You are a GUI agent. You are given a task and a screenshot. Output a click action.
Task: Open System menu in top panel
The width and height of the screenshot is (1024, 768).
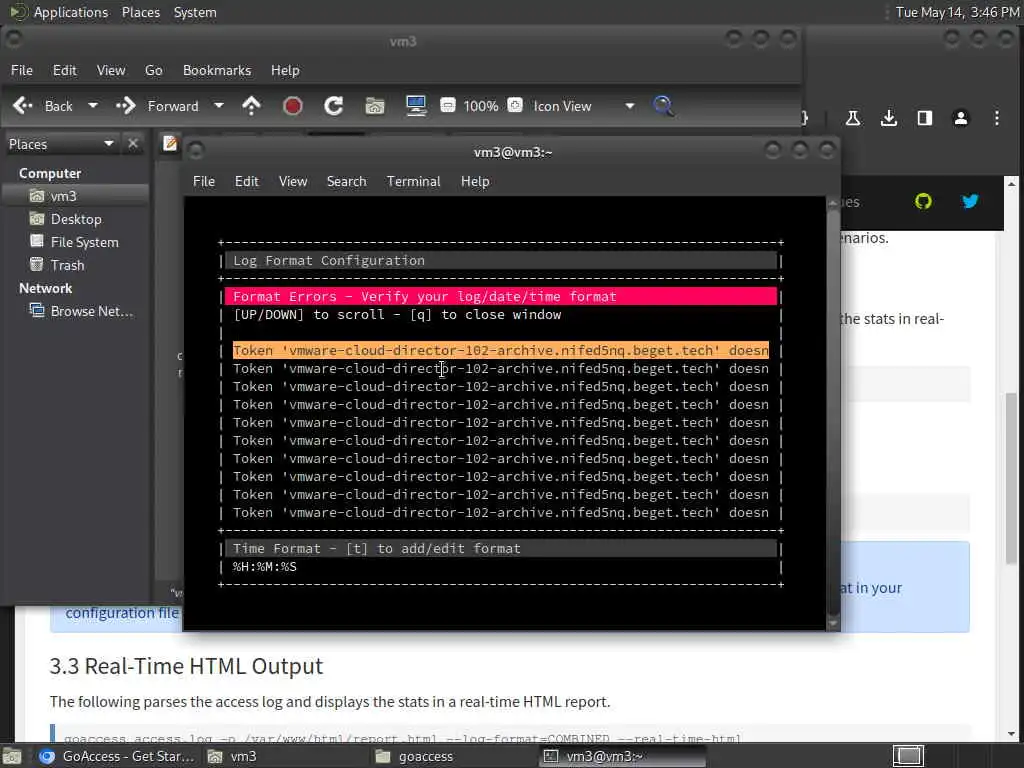click(x=195, y=12)
